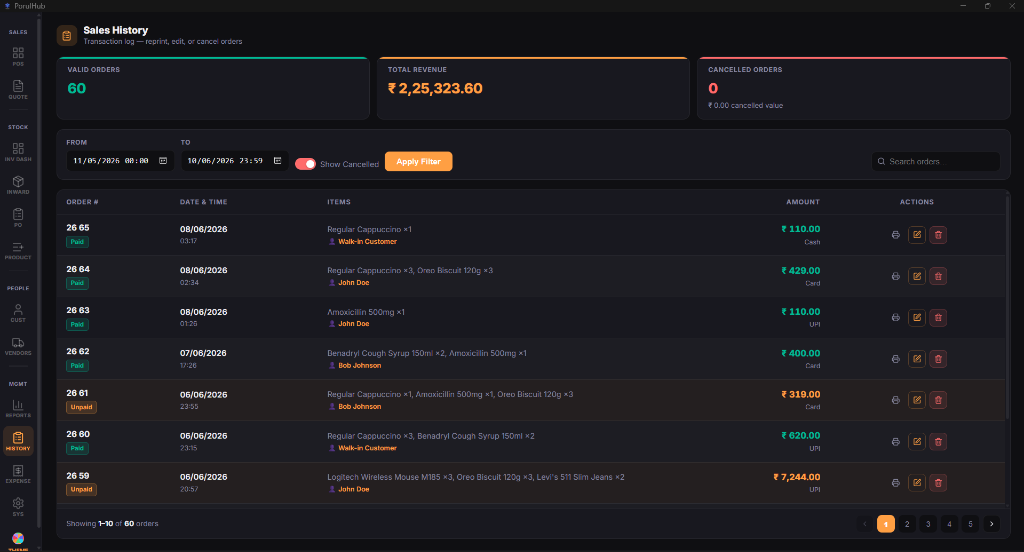The height and width of the screenshot is (552, 1024).
Task: Delete unpaid order 26 61
Action: [938, 400]
